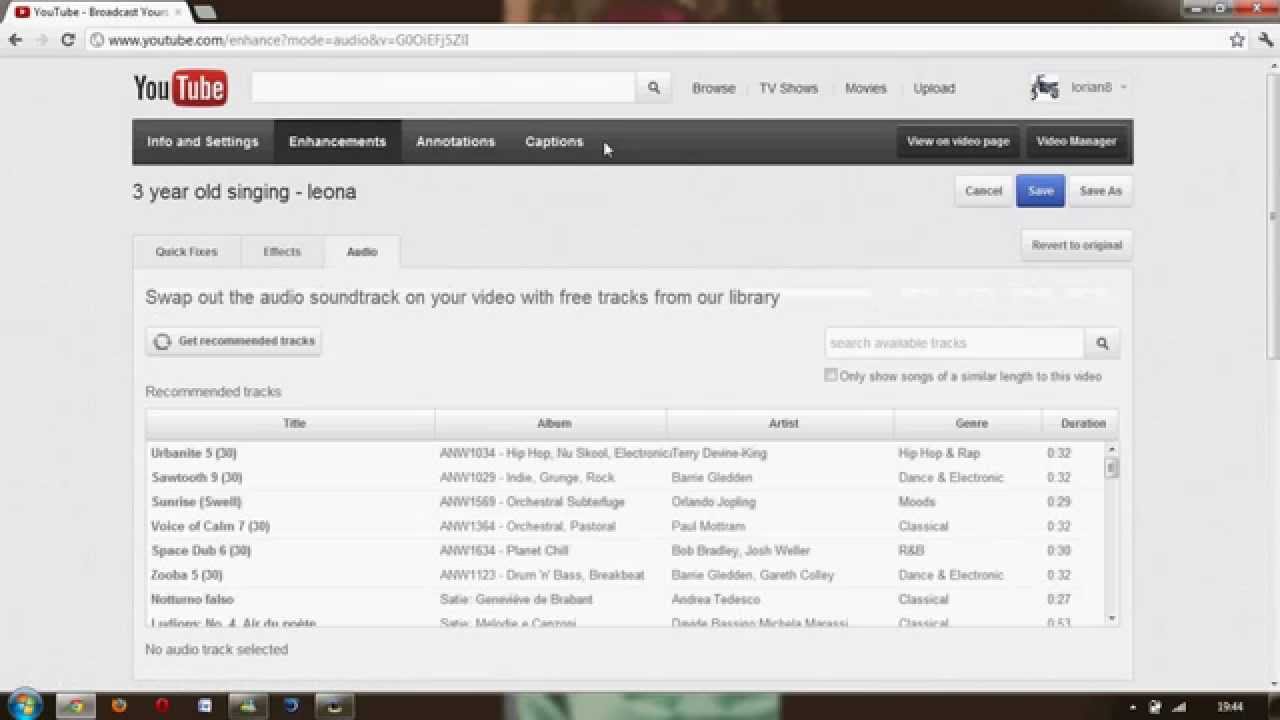Click the network icon in the system tray
This screenshot has height=720, width=1280.
(1179, 707)
